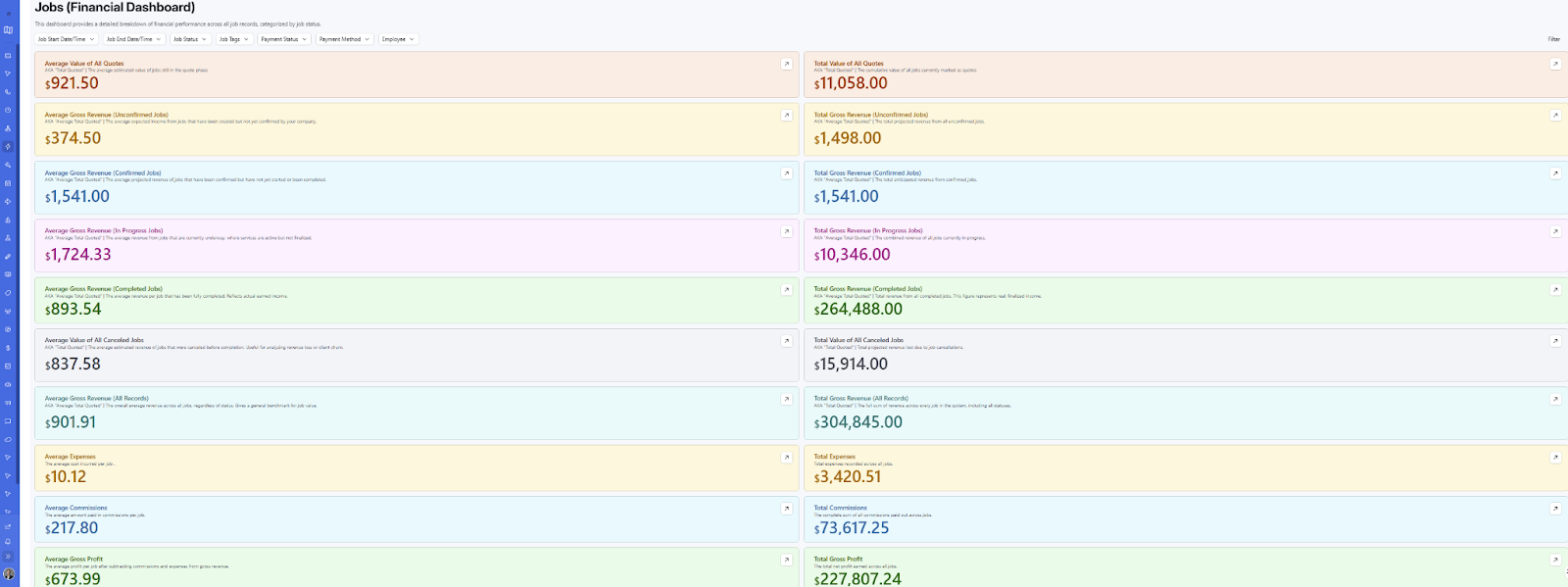Open the Job Status filter dropdown

[x=190, y=39]
